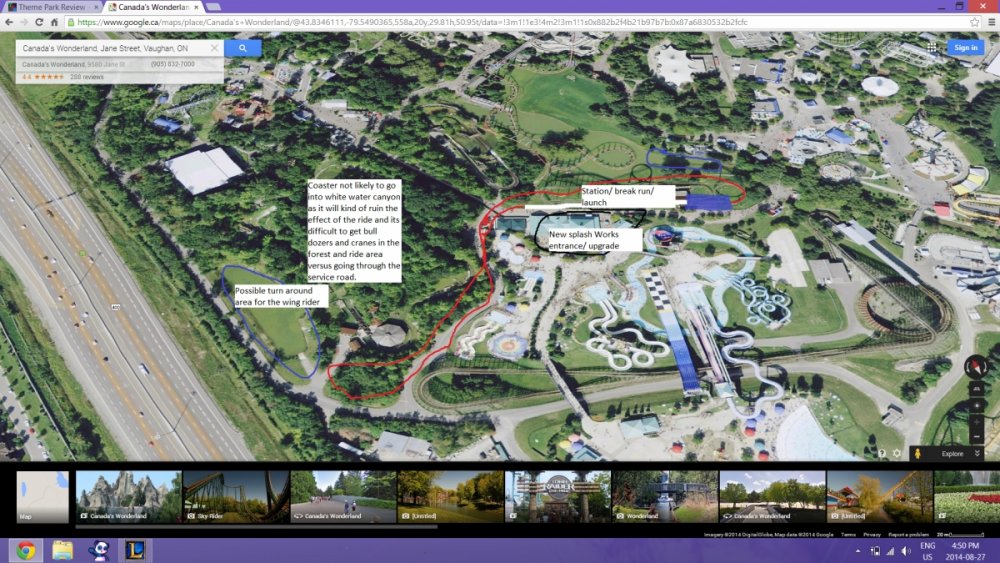Click the Sign in button
This screenshot has height=563, width=1000.
965,47
